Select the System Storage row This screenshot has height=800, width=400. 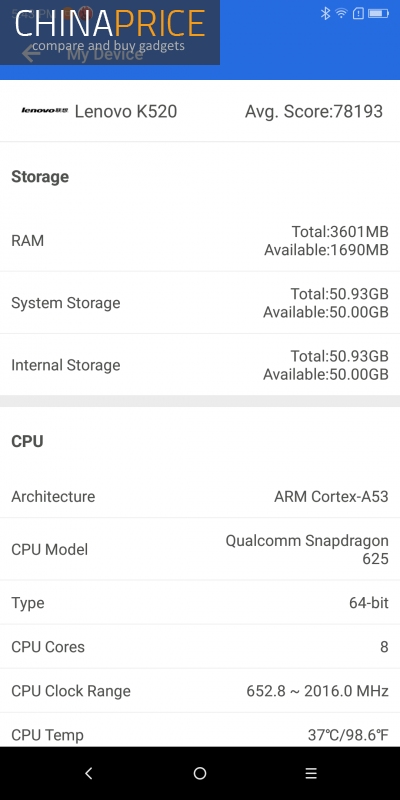point(200,303)
